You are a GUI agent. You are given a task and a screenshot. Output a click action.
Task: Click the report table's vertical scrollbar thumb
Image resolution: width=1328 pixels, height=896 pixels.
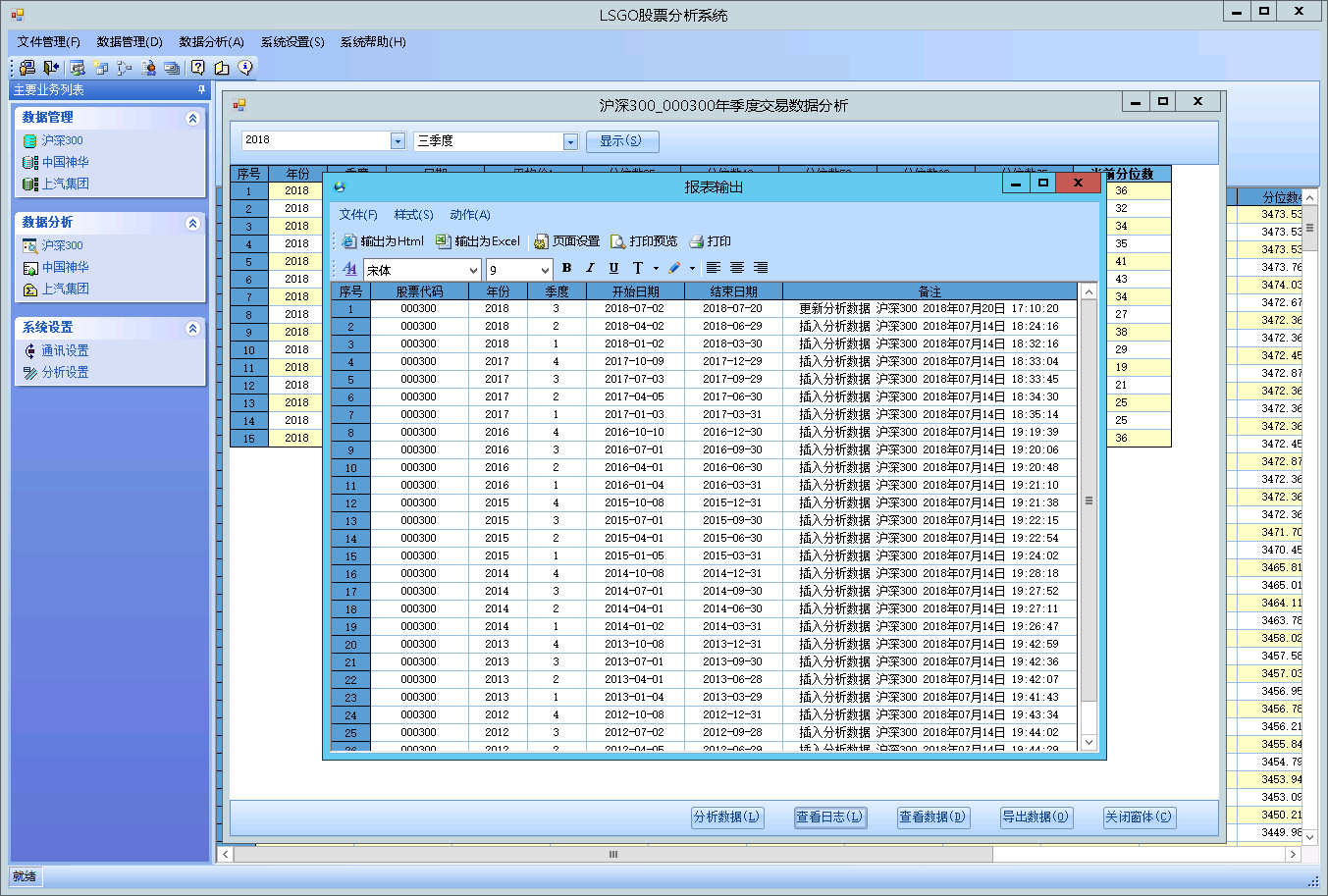tap(1089, 501)
